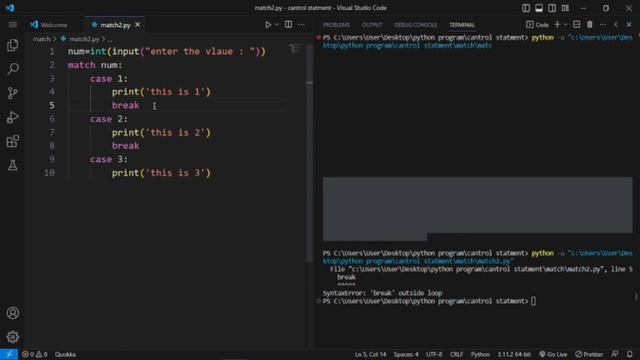
Task: Click match2.py in the breadcrumb
Action: point(84,39)
